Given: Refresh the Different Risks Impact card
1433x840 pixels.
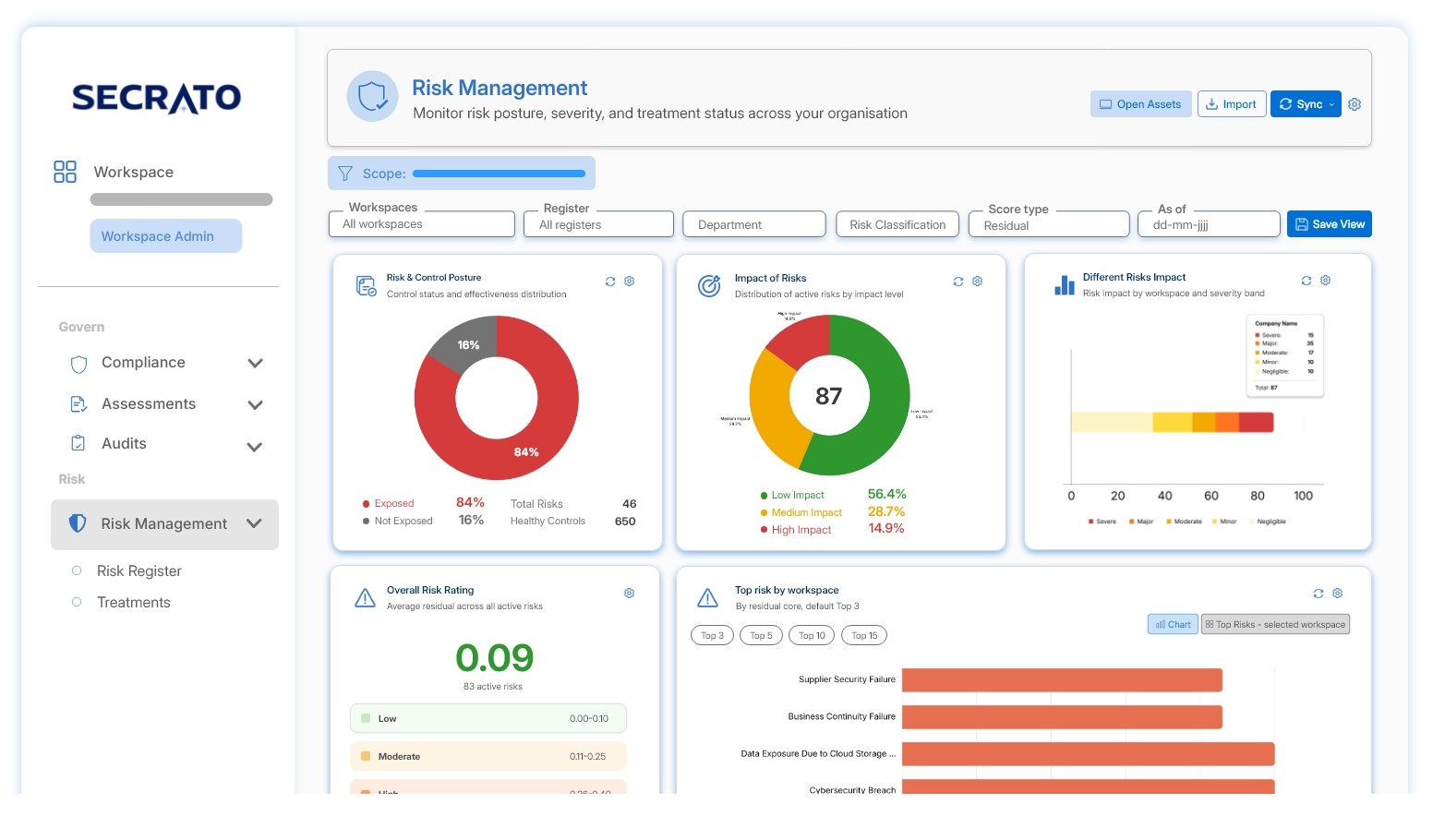Looking at the screenshot, I should [1307, 281].
